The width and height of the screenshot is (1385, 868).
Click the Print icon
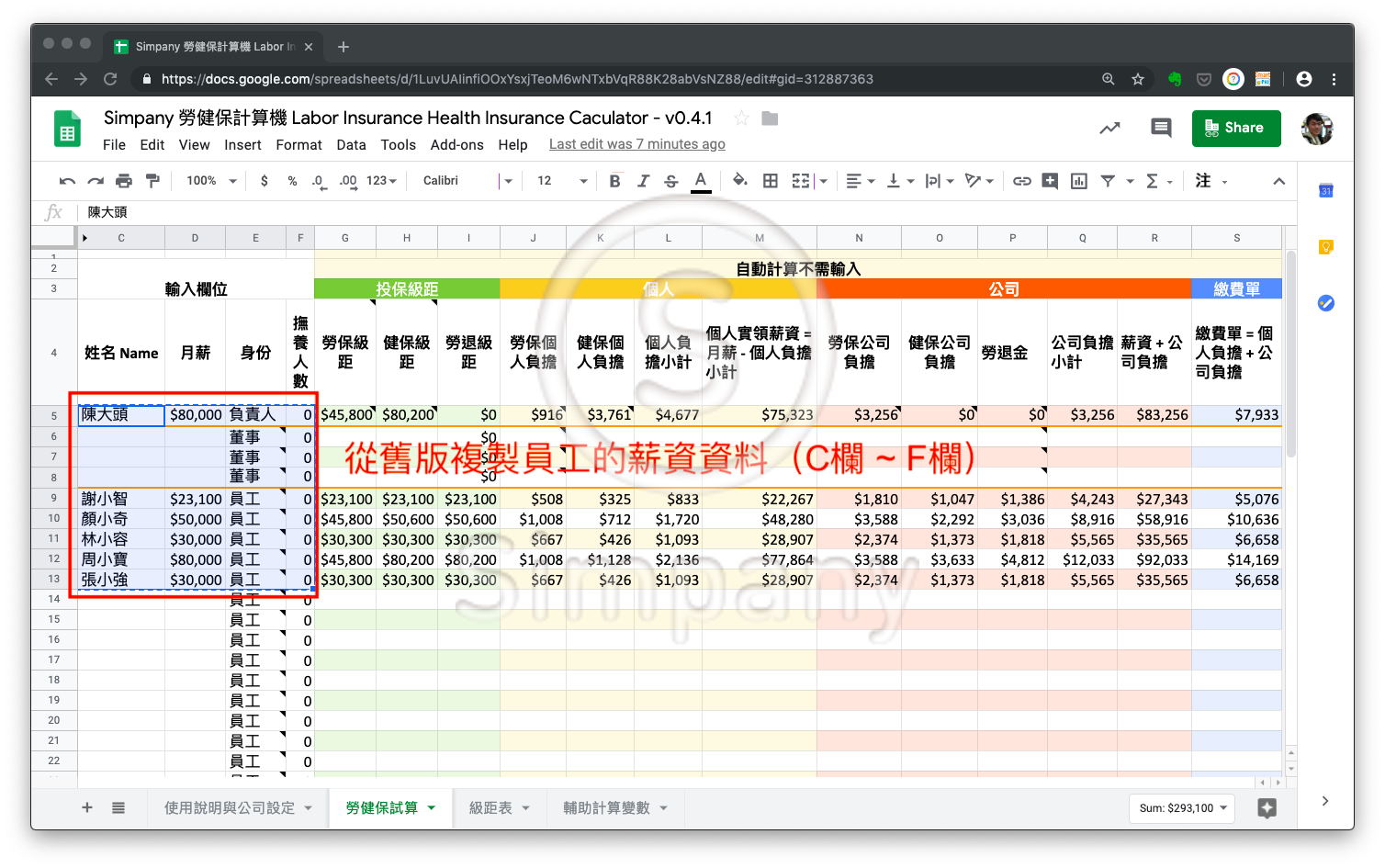(x=124, y=181)
